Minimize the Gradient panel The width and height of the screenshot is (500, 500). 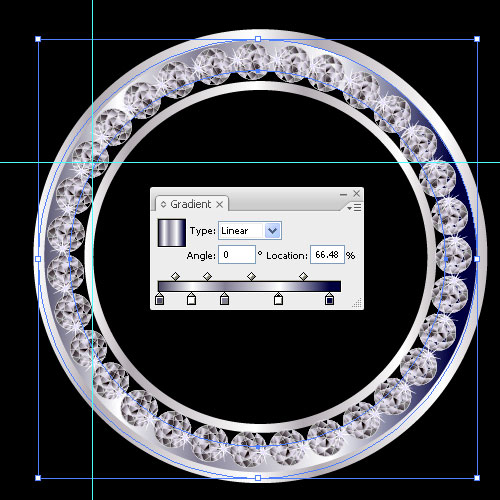344,194
